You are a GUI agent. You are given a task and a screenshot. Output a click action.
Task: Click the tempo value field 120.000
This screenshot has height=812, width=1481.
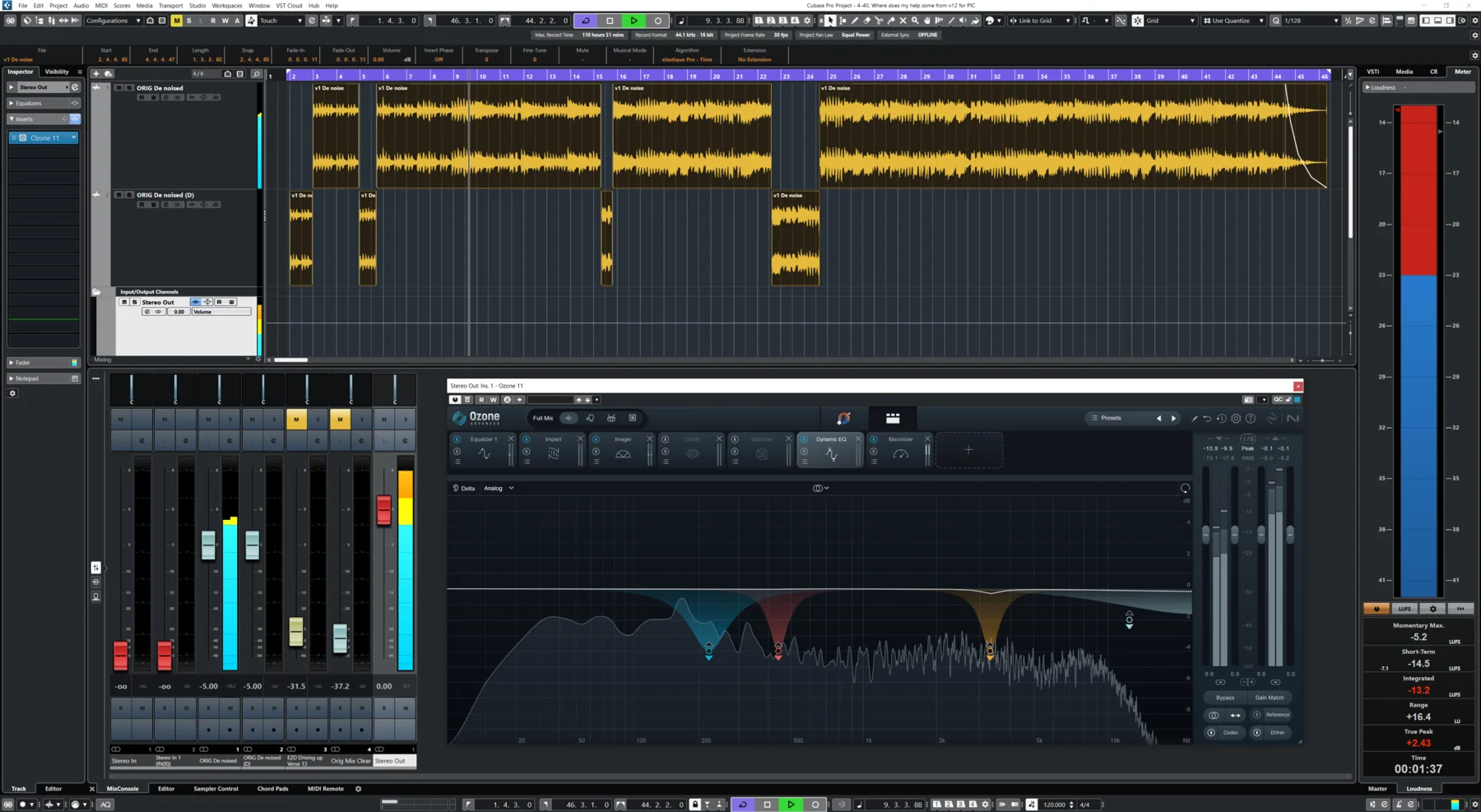(x=1054, y=805)
